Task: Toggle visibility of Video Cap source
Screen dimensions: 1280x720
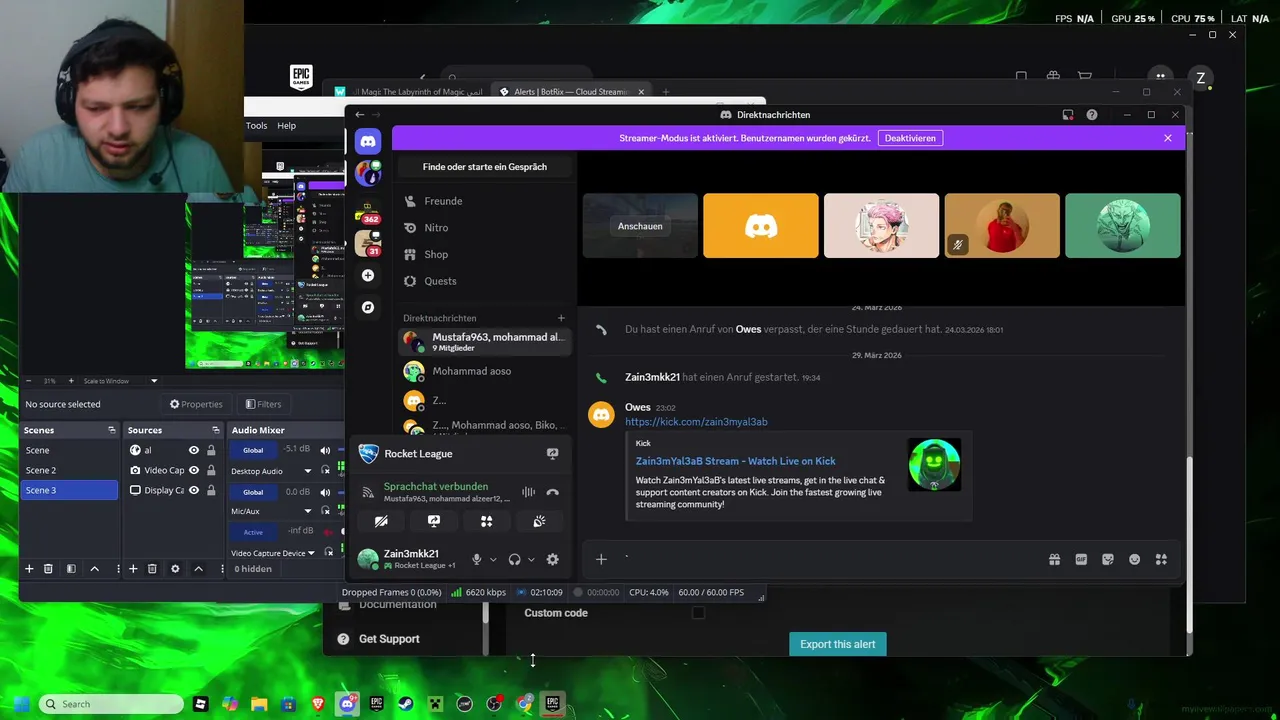Action: (x=194, y=470)
